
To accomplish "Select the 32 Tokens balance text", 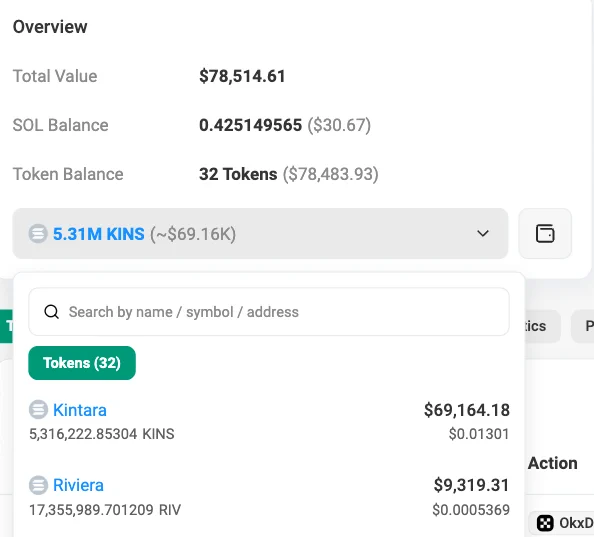I will tap(238, 174).
